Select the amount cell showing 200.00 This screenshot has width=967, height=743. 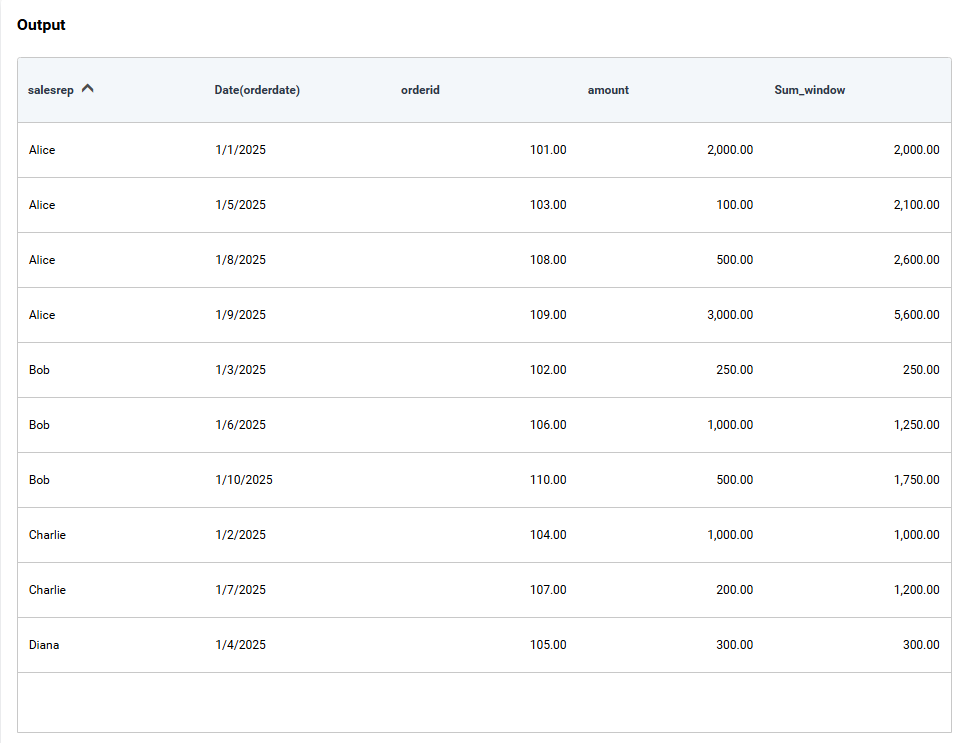tap(734, 590)
